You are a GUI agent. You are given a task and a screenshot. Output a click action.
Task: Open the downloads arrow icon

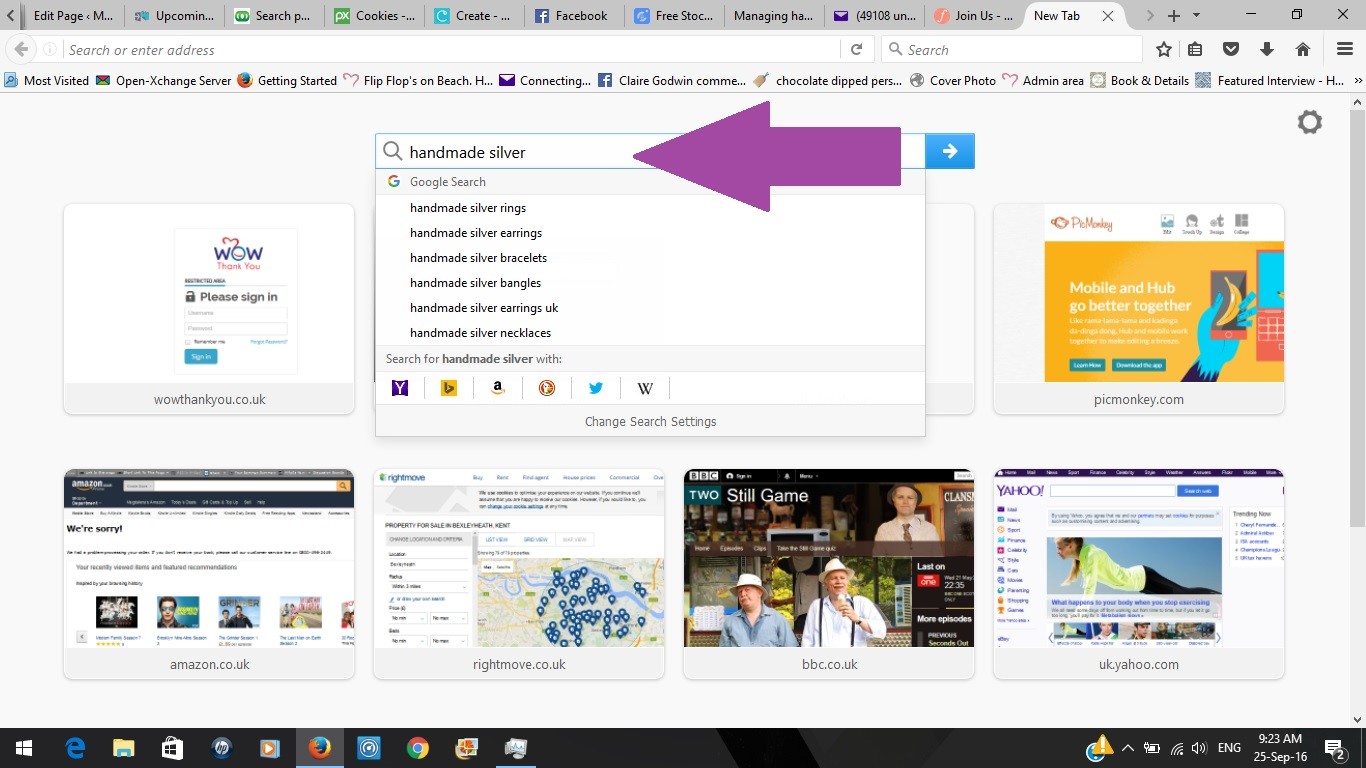(x=1267, y=49)
